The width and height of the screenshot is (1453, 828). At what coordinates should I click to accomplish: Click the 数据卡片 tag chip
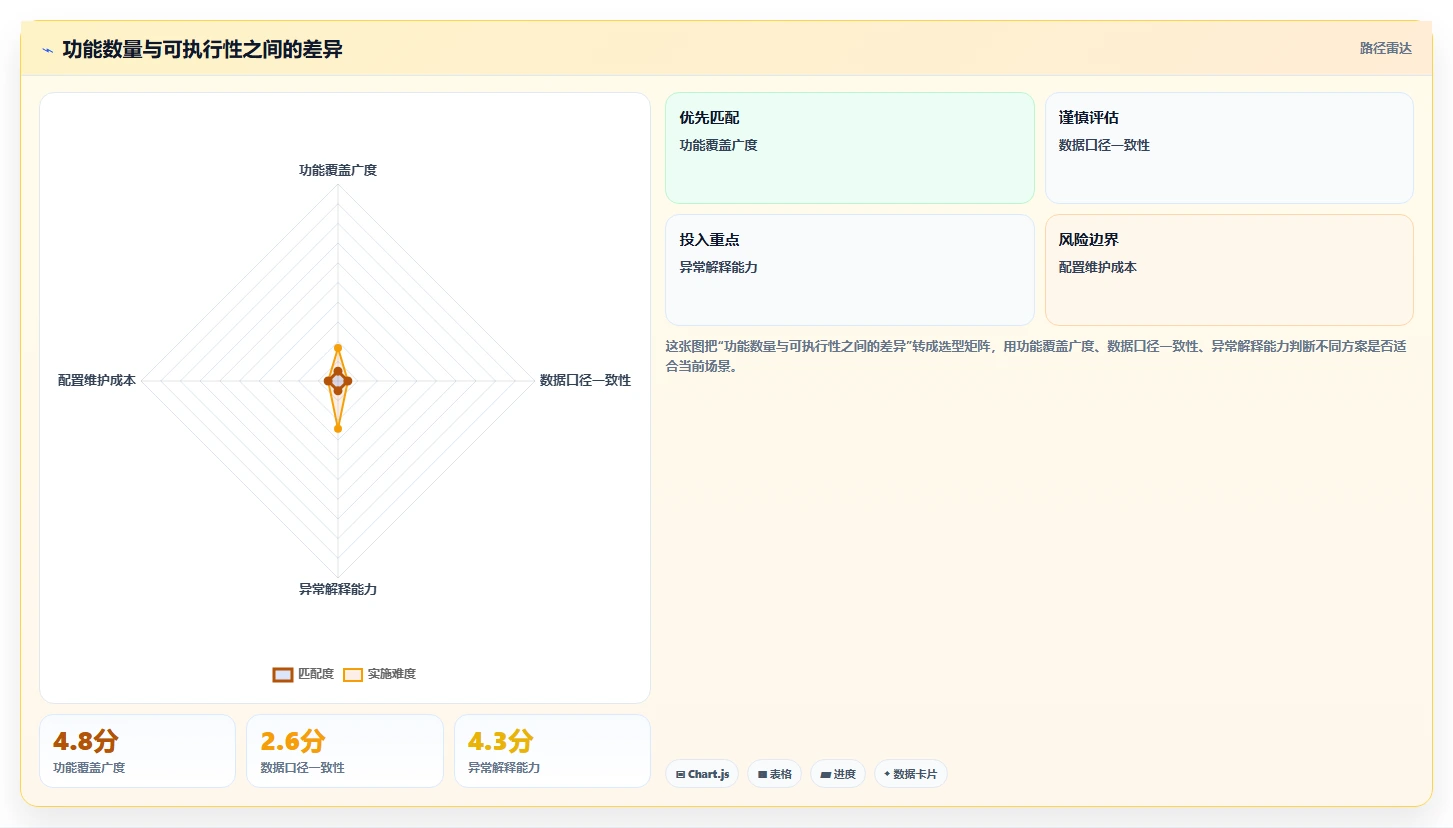point(911,774)
